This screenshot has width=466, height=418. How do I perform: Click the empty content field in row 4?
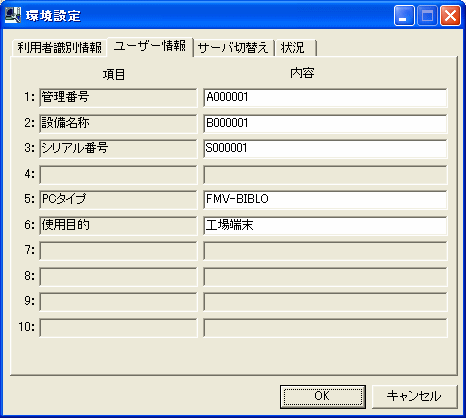pos(325,175)
